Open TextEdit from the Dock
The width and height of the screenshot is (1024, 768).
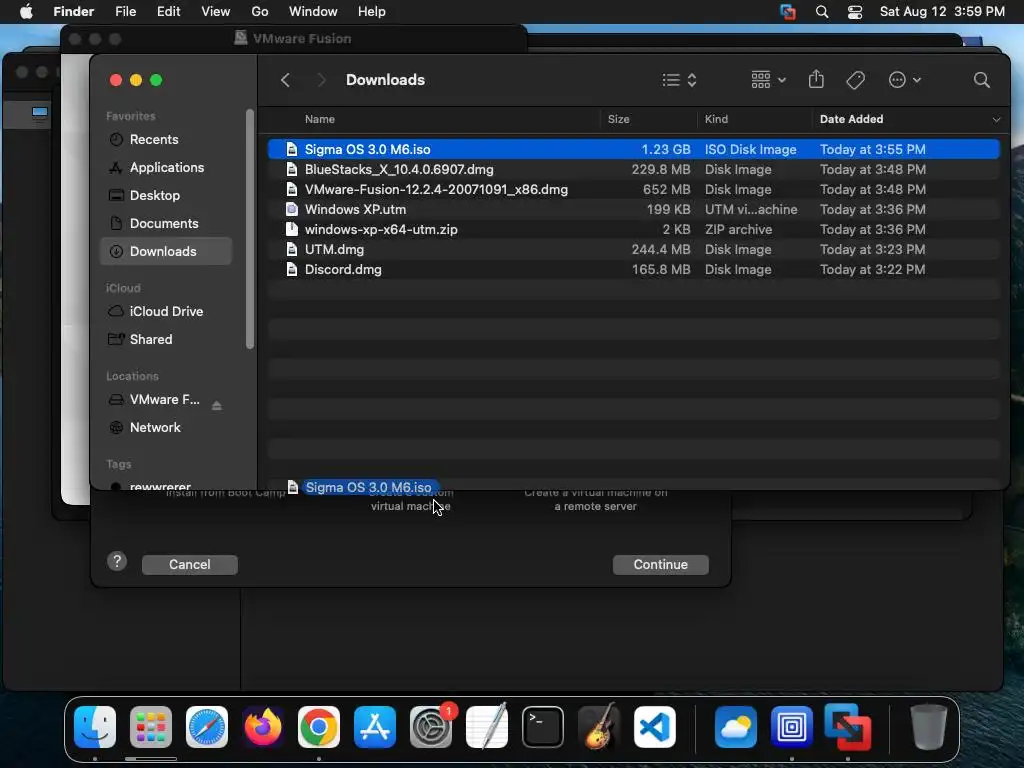487,727
